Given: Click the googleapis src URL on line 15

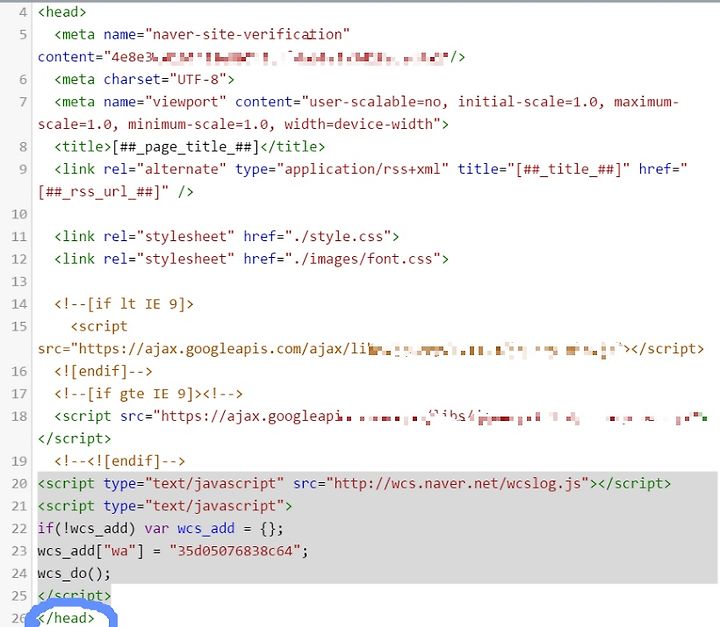Looking at the screenshot, I should tap(349, 349).
